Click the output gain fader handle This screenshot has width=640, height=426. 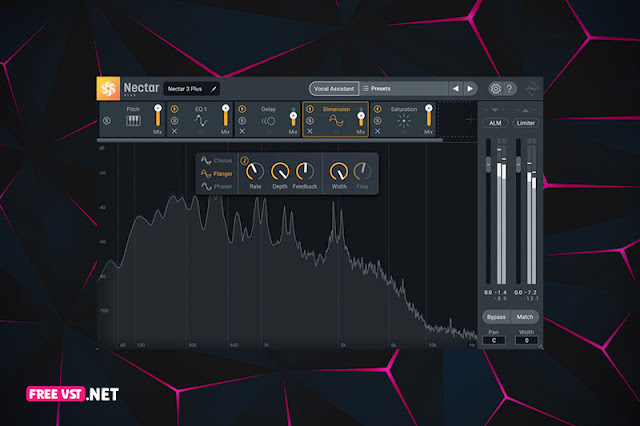518,164
